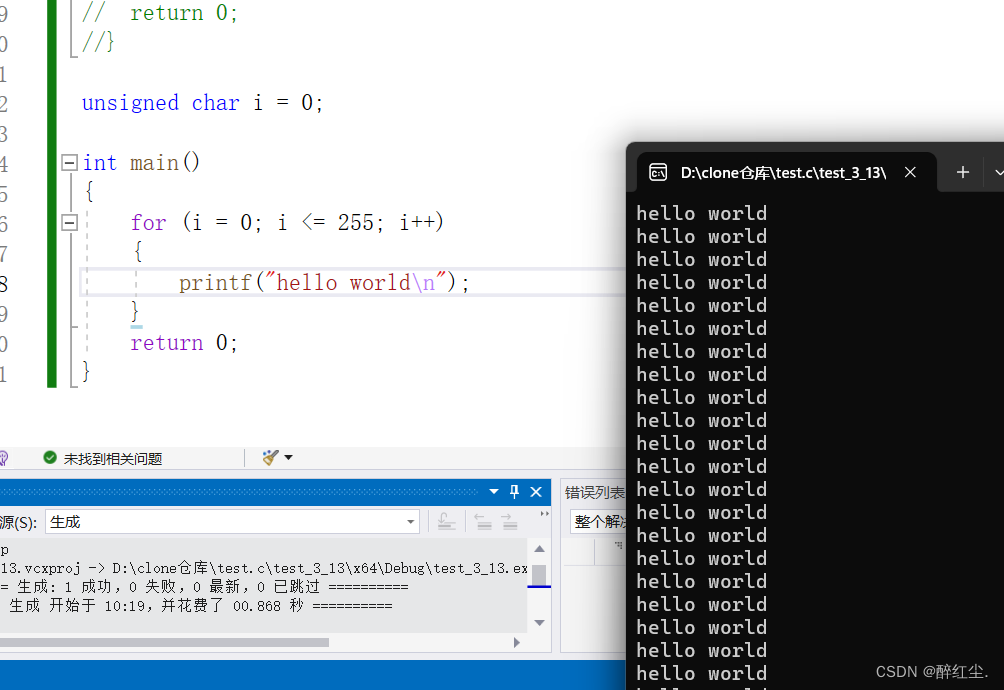
Task: Click the console icon in terminal tab
Action: click(658, 173)
